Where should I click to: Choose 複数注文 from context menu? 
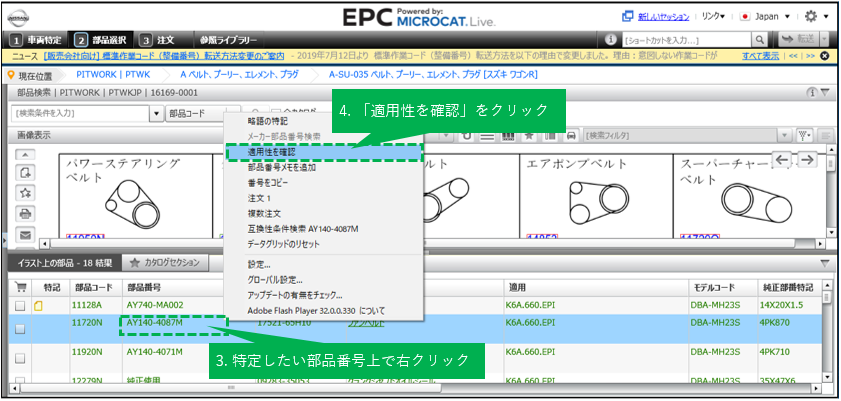(264, 213)
